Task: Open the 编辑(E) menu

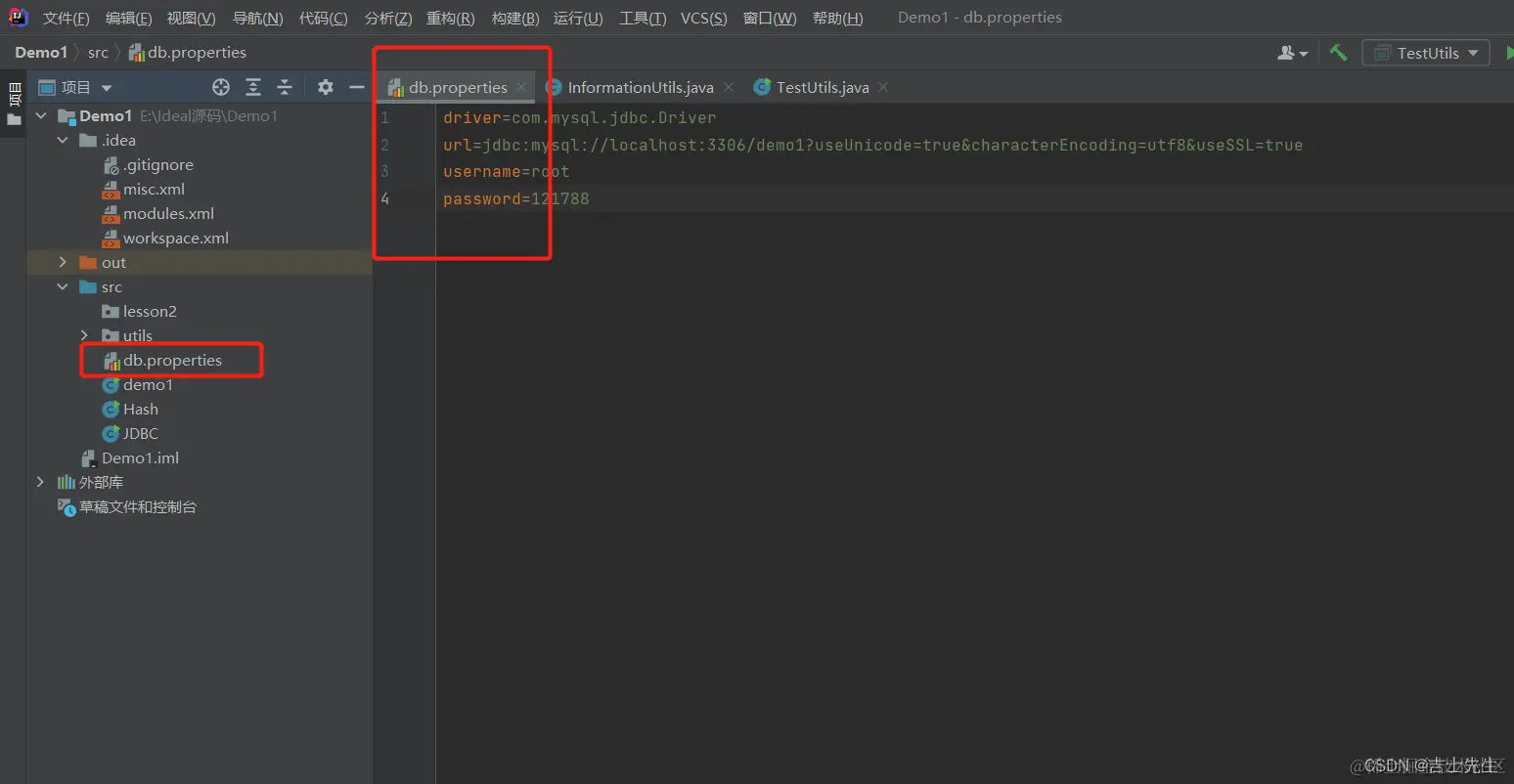Action: point(128,18)
